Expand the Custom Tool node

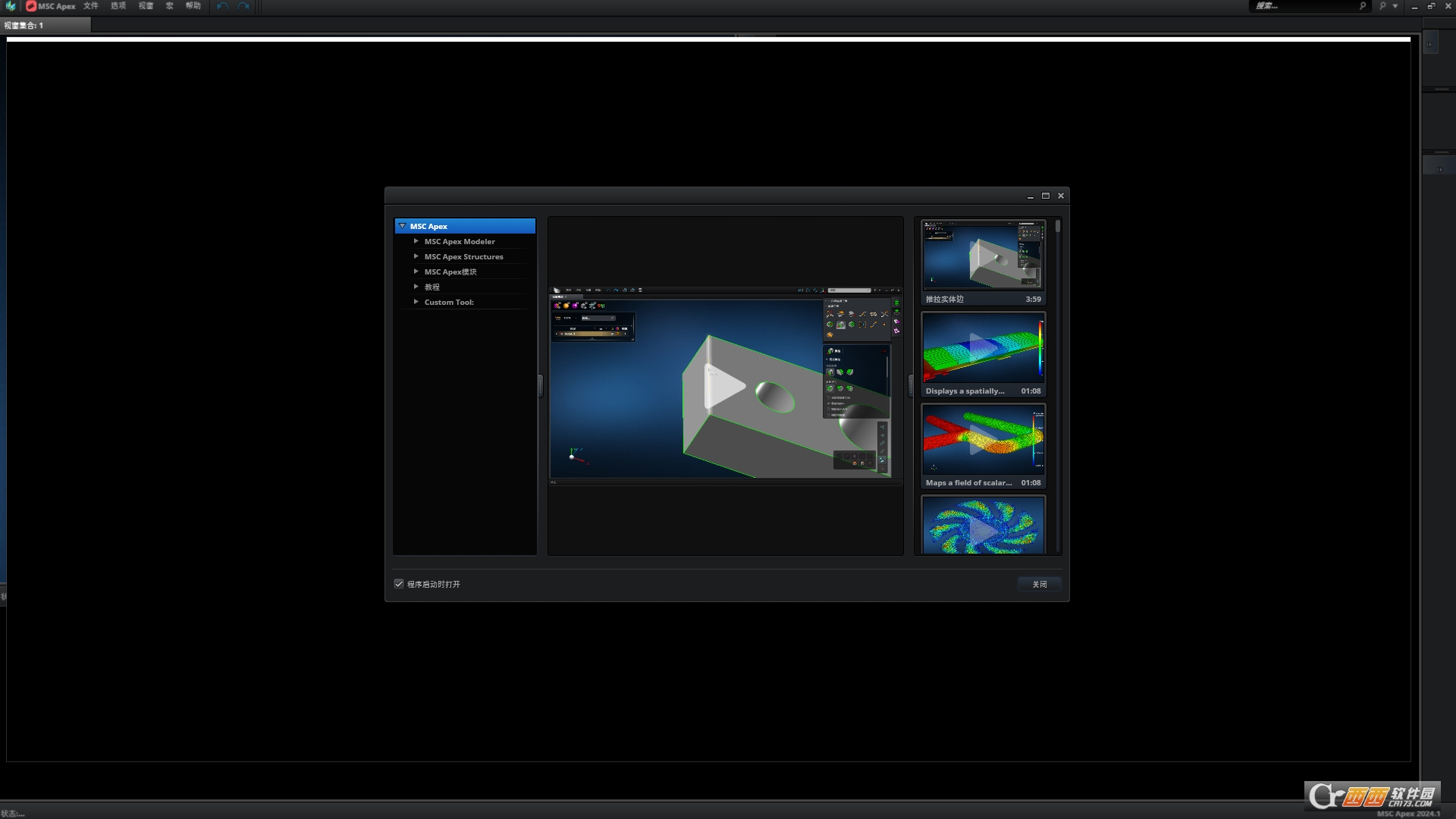coord(416,302)
